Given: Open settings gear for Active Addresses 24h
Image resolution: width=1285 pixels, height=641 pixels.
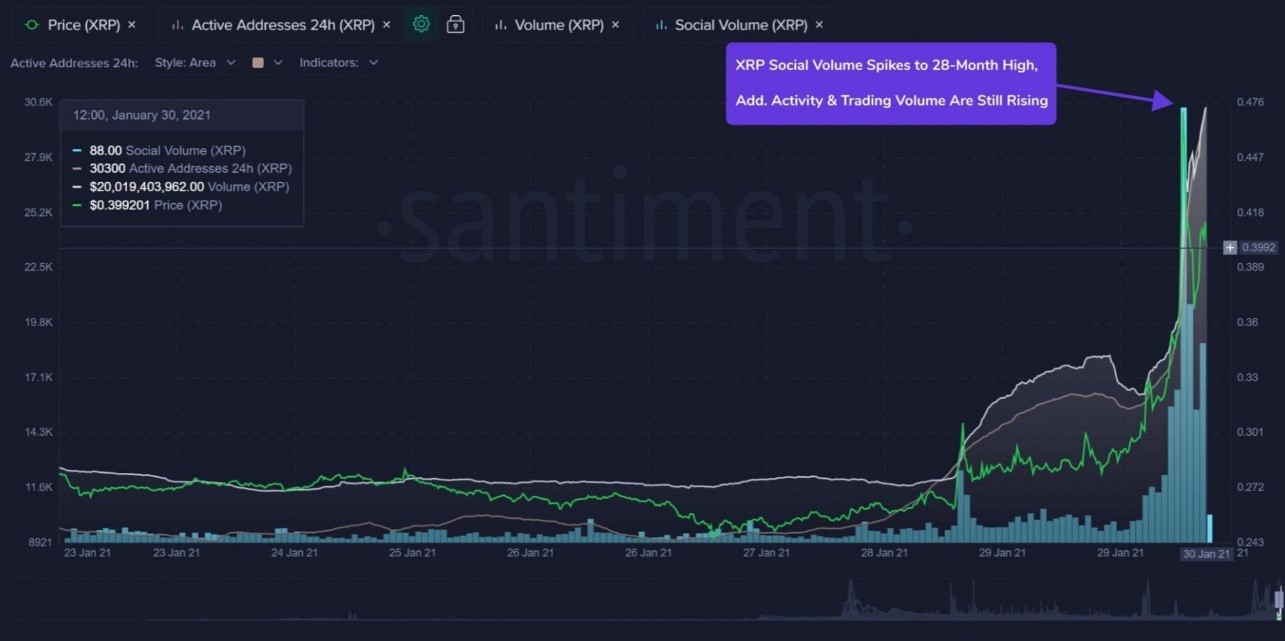Looking at the screenshot, I should [x=421, y=24].
